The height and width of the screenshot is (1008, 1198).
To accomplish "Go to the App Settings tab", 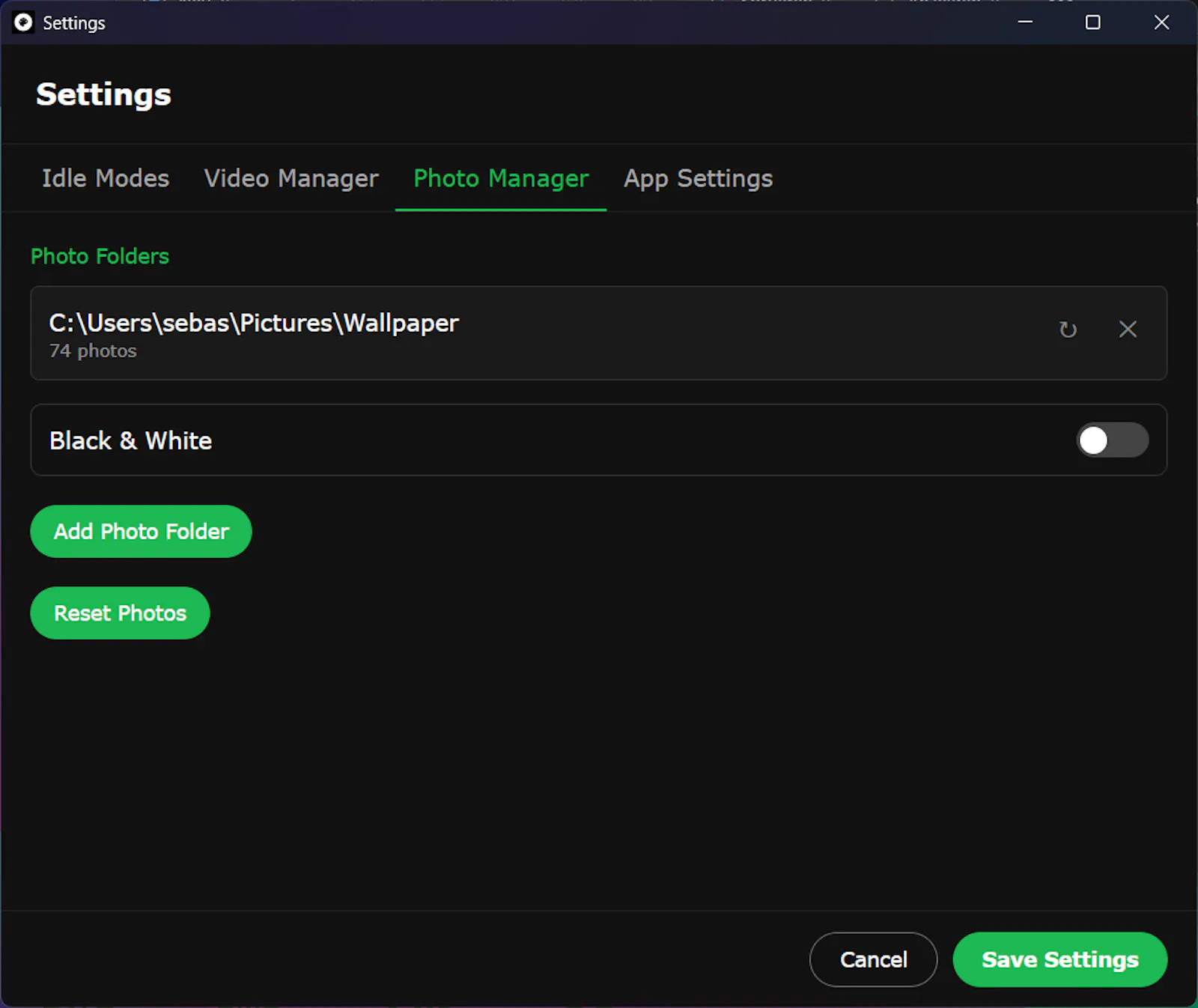I will [698, 178].
